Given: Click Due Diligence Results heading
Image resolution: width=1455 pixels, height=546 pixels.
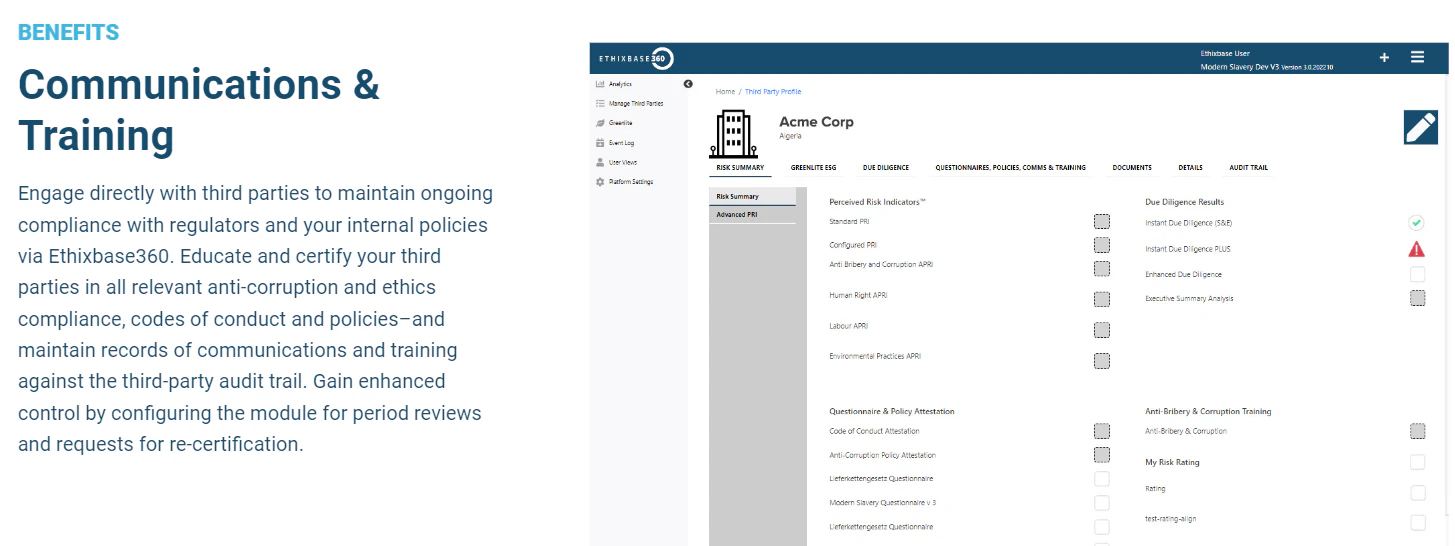Looking at the screenshot, I should [x=1184, y=202].
